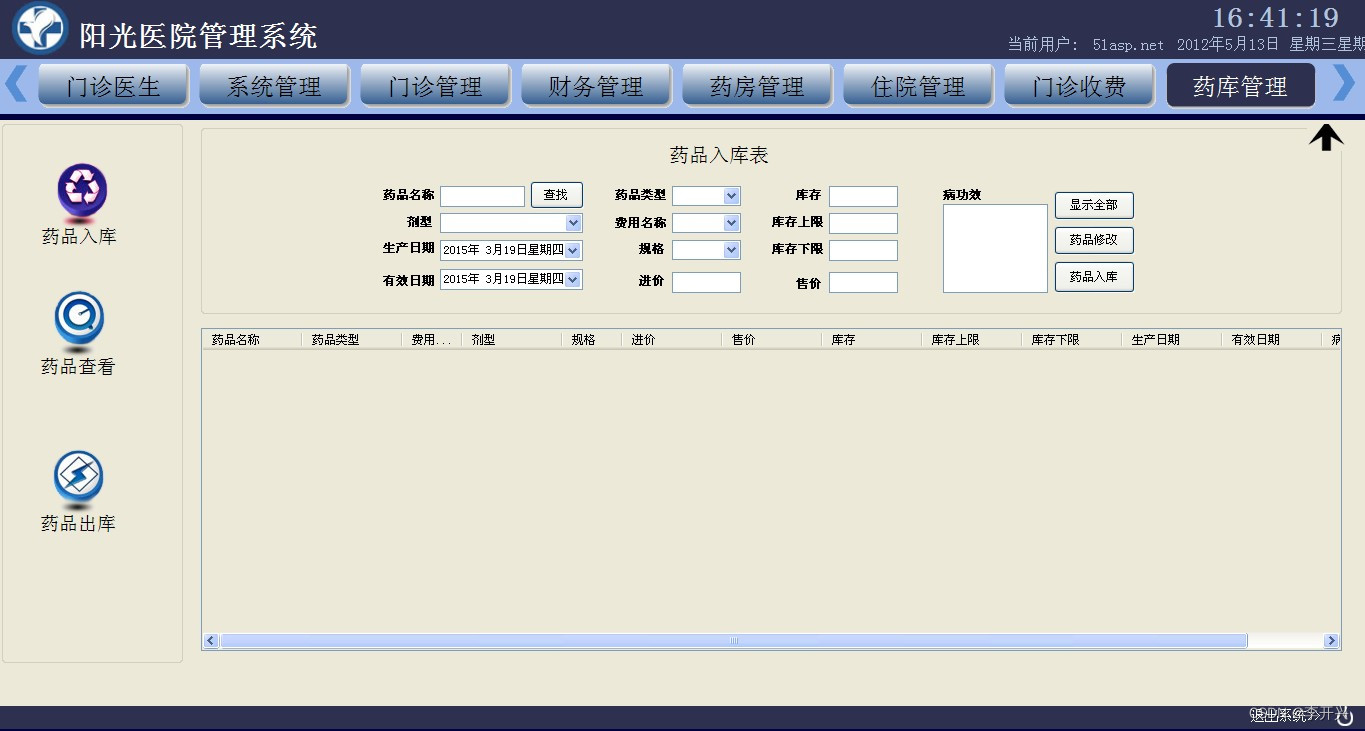Click the power icon at bottom right
The height and width of the screenshot is (731, 1365).
pos(1345,716)
